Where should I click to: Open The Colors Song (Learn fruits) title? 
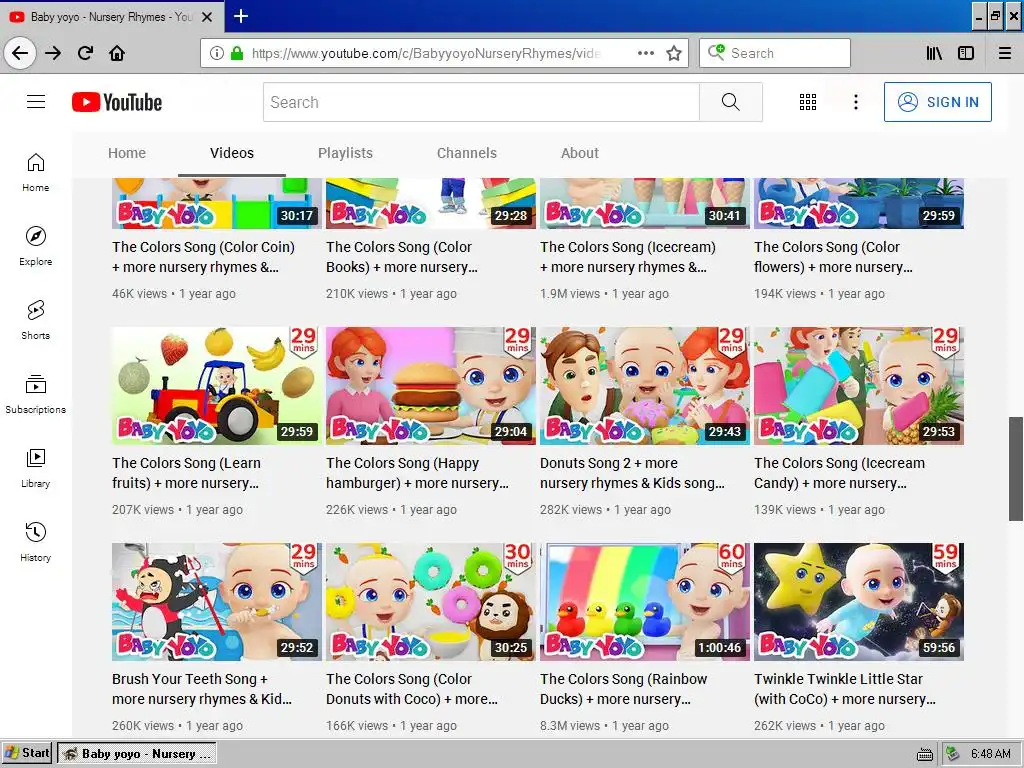point(186,473)
